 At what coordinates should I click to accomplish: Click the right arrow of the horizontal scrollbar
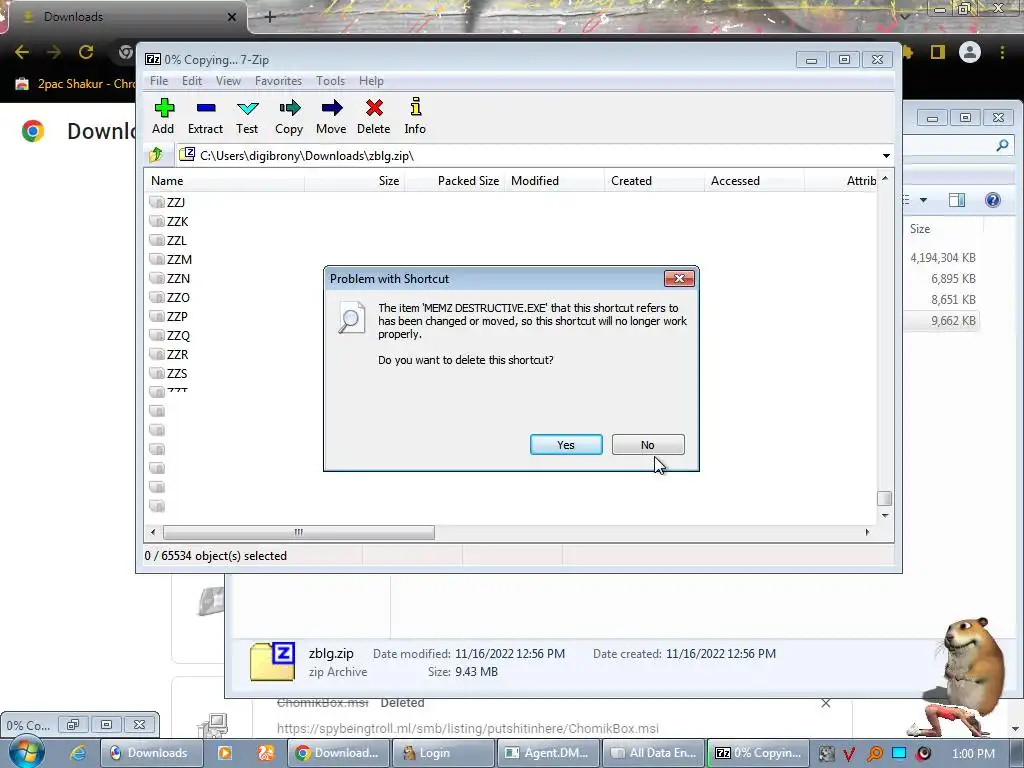(x=867, y=532)
